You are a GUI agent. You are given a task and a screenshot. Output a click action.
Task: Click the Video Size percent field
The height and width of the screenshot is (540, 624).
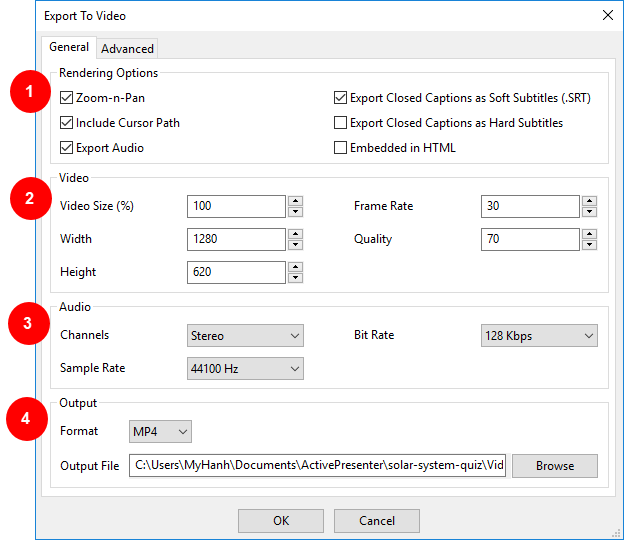[x=236, y=206]
